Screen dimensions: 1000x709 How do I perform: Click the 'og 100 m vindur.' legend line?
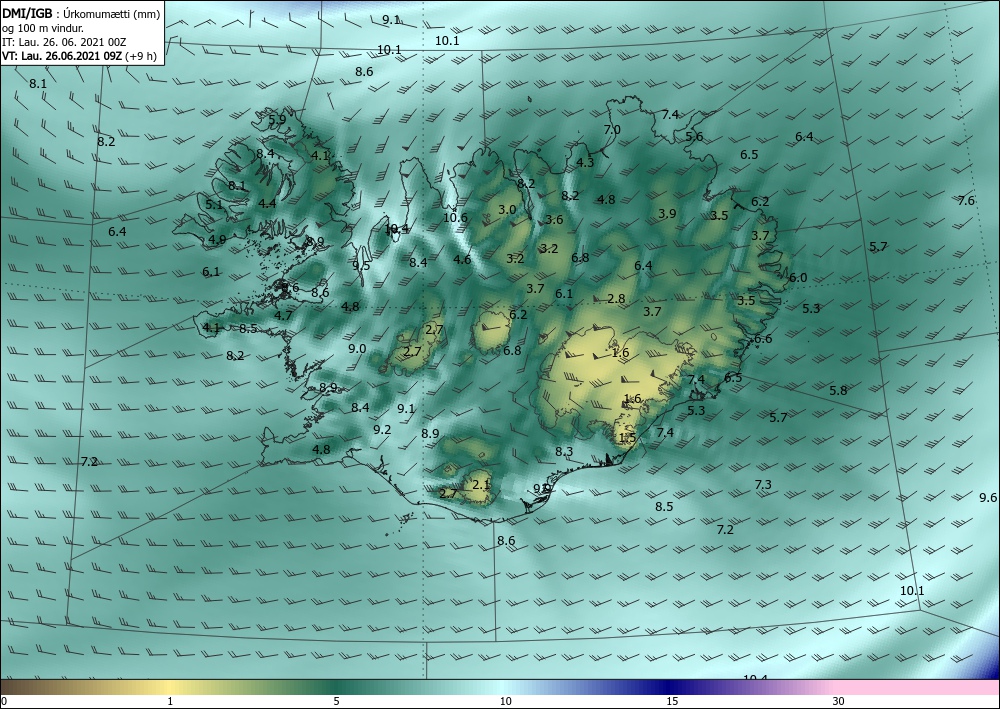coord(43,28)
